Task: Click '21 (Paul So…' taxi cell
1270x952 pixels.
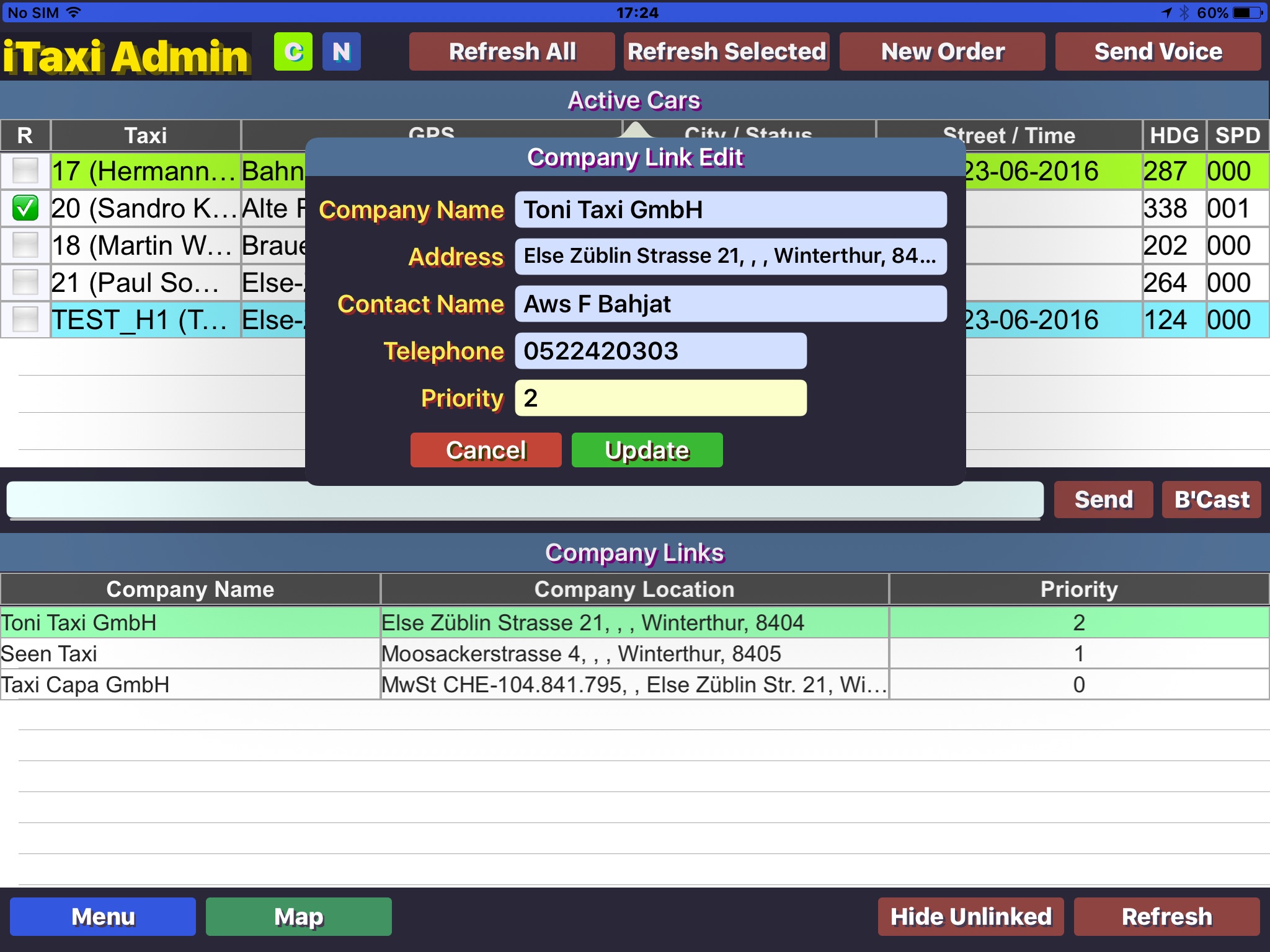Action: pos(146,283)
